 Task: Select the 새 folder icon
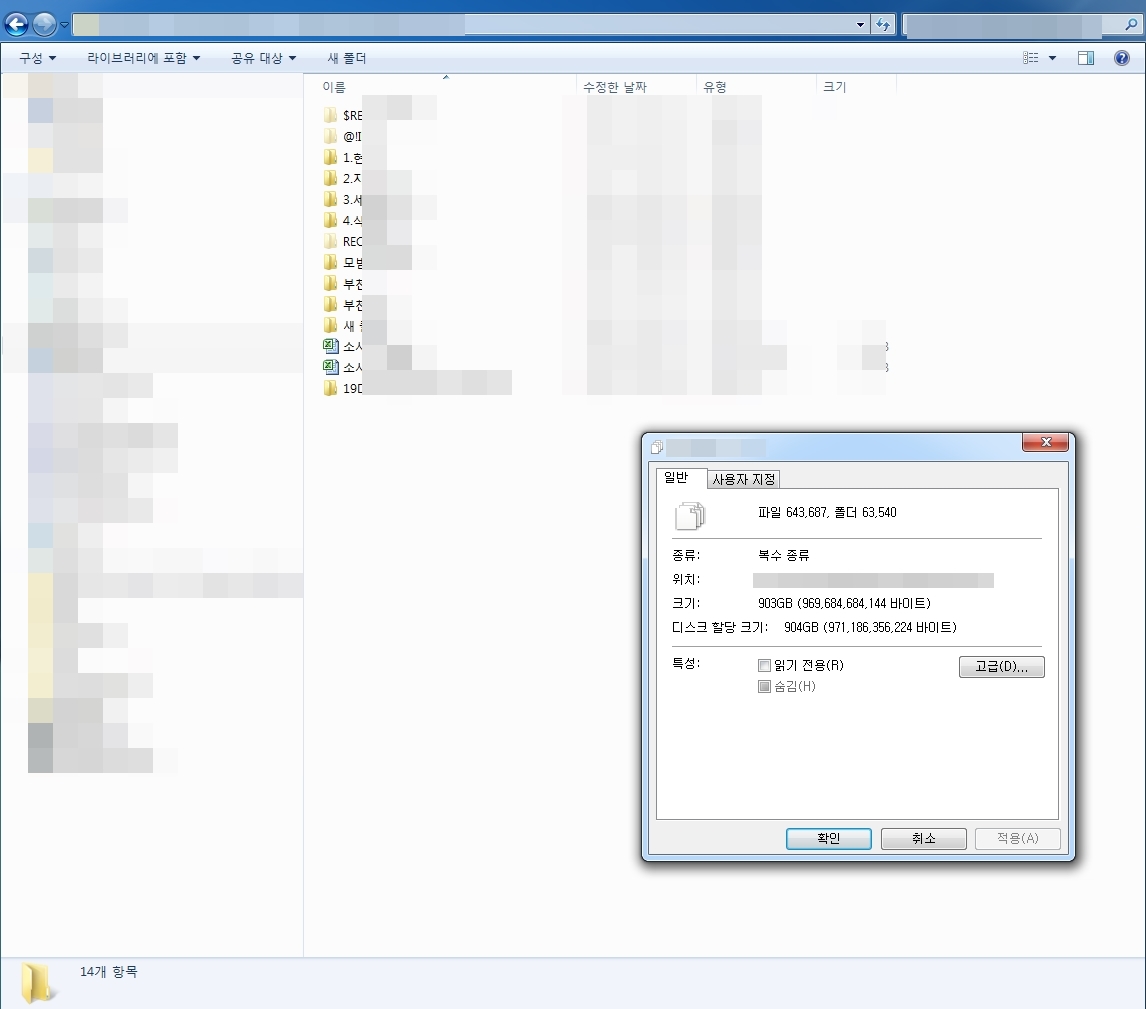click(330, 325)
